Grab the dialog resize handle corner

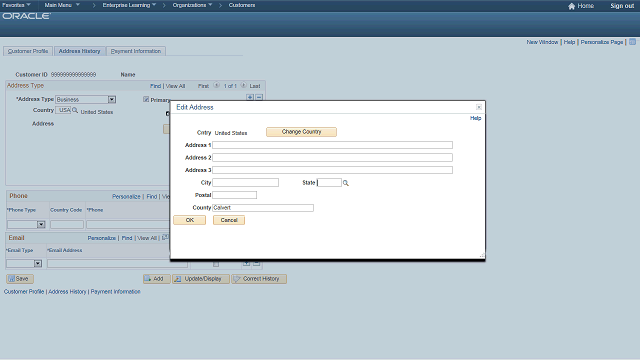[x=482, y=256]
